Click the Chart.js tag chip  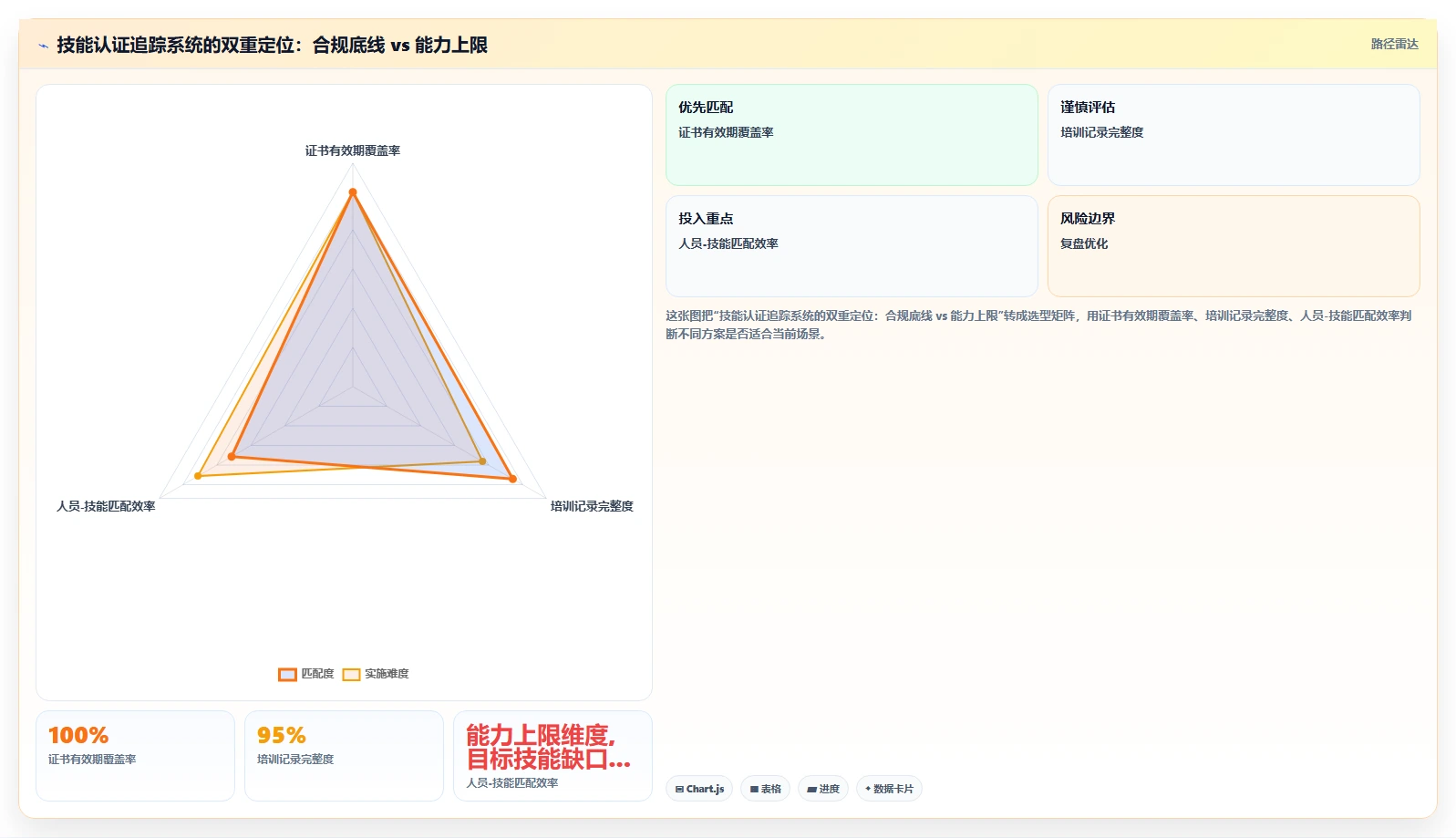(x=699, y=789)
